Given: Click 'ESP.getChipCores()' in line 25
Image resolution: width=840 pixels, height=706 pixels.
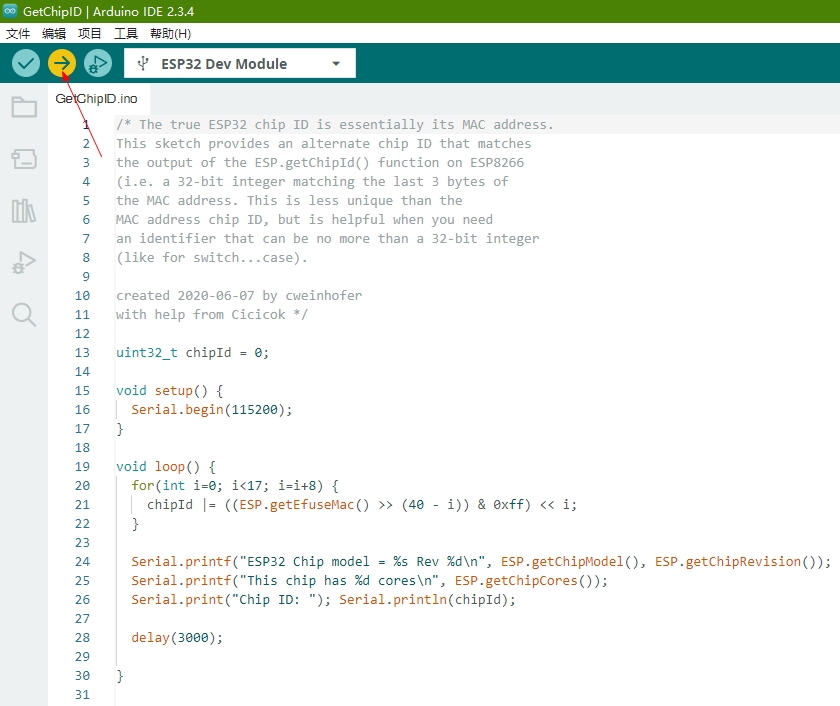Looking at the screenshot, I should click(x=523, y=581).
